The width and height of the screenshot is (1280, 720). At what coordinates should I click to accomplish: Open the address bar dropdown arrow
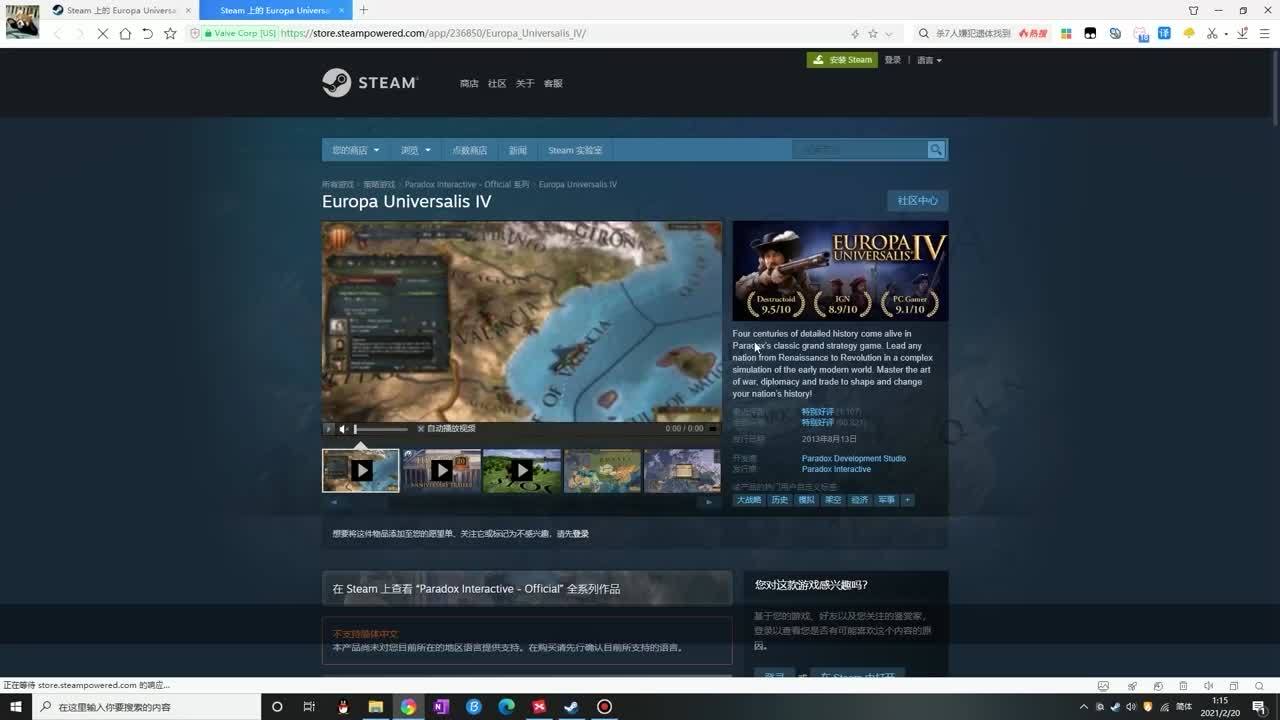(x=889, y=33)
